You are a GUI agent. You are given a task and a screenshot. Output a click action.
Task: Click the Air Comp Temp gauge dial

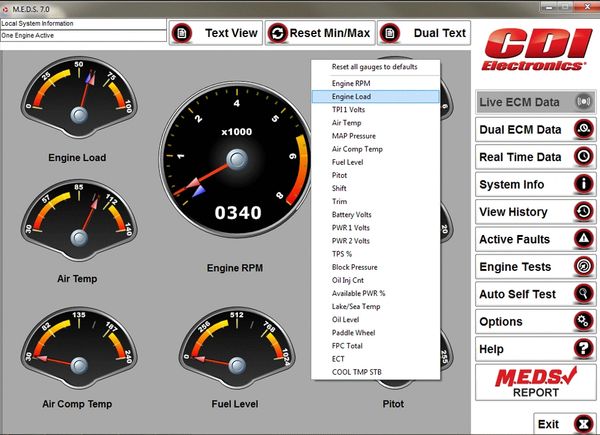tap(79, 348)
